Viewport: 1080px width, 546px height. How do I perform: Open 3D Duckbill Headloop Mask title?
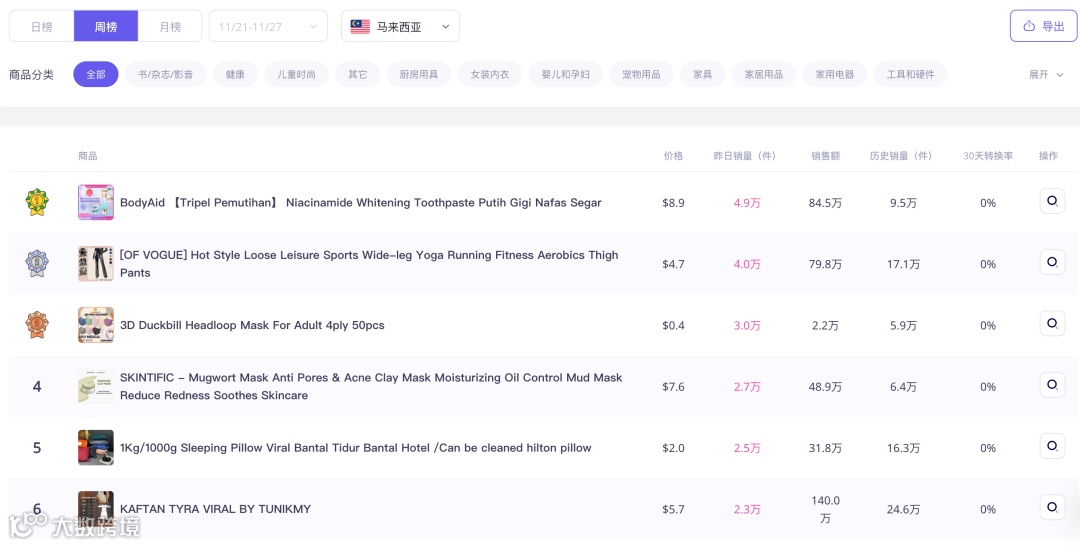[252, 325]
